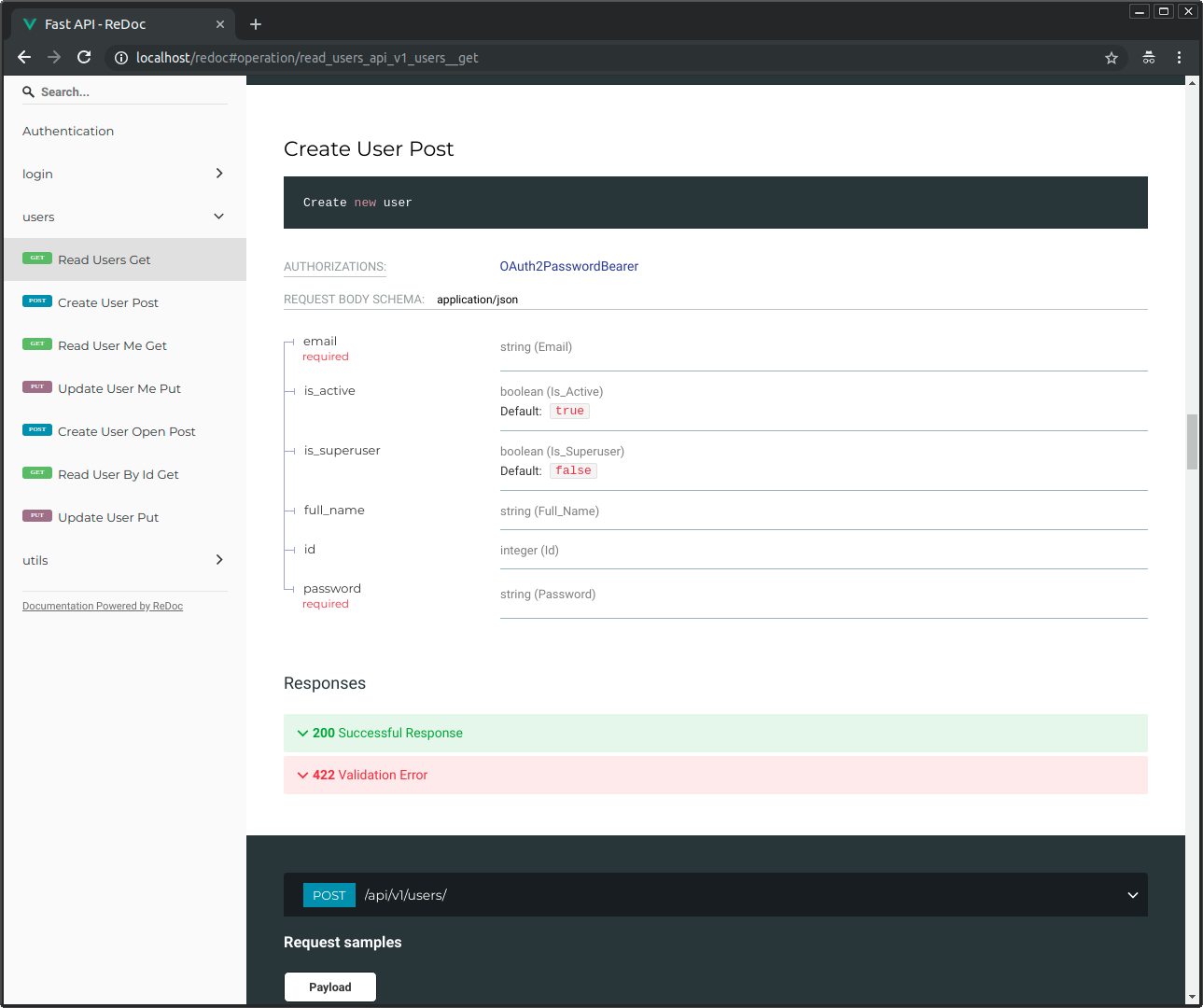Click the magnifier icon in the sidebar search
The width and height of the screenshot is (1203, 1008).
coord(28,91)
